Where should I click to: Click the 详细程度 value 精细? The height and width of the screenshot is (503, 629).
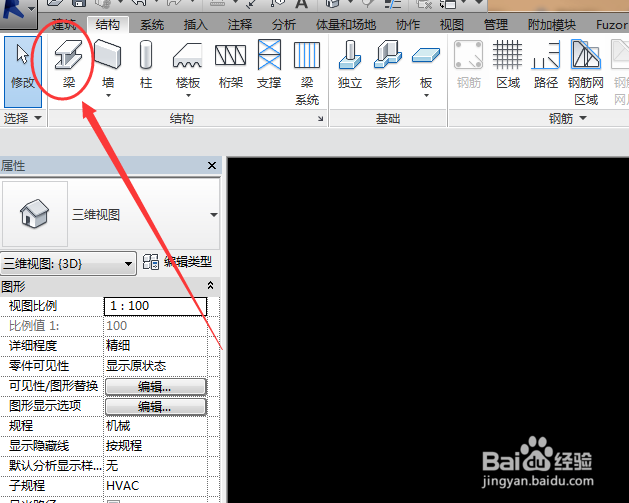coord(156,345)
